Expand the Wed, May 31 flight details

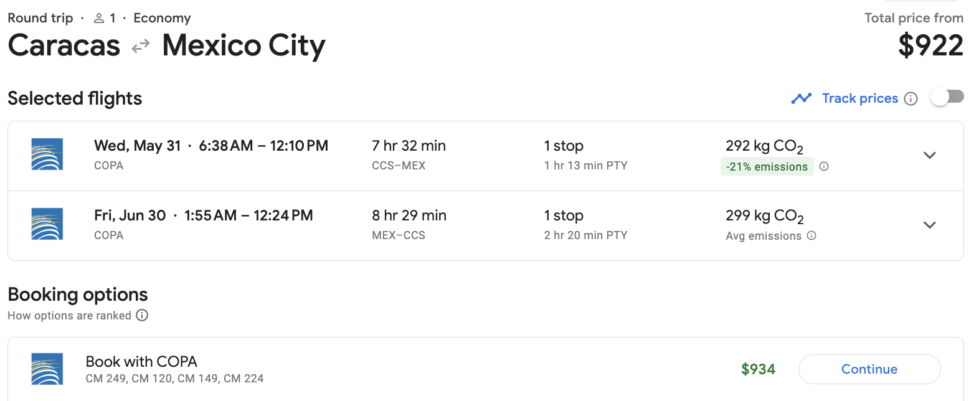[x=930, y=155]
